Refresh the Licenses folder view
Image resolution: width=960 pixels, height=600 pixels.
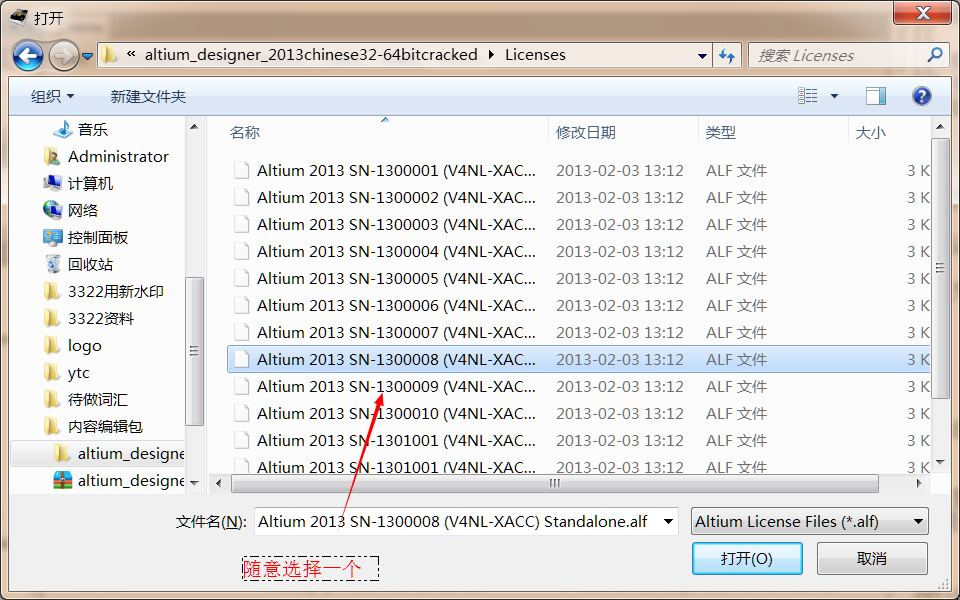click(727, 56)
